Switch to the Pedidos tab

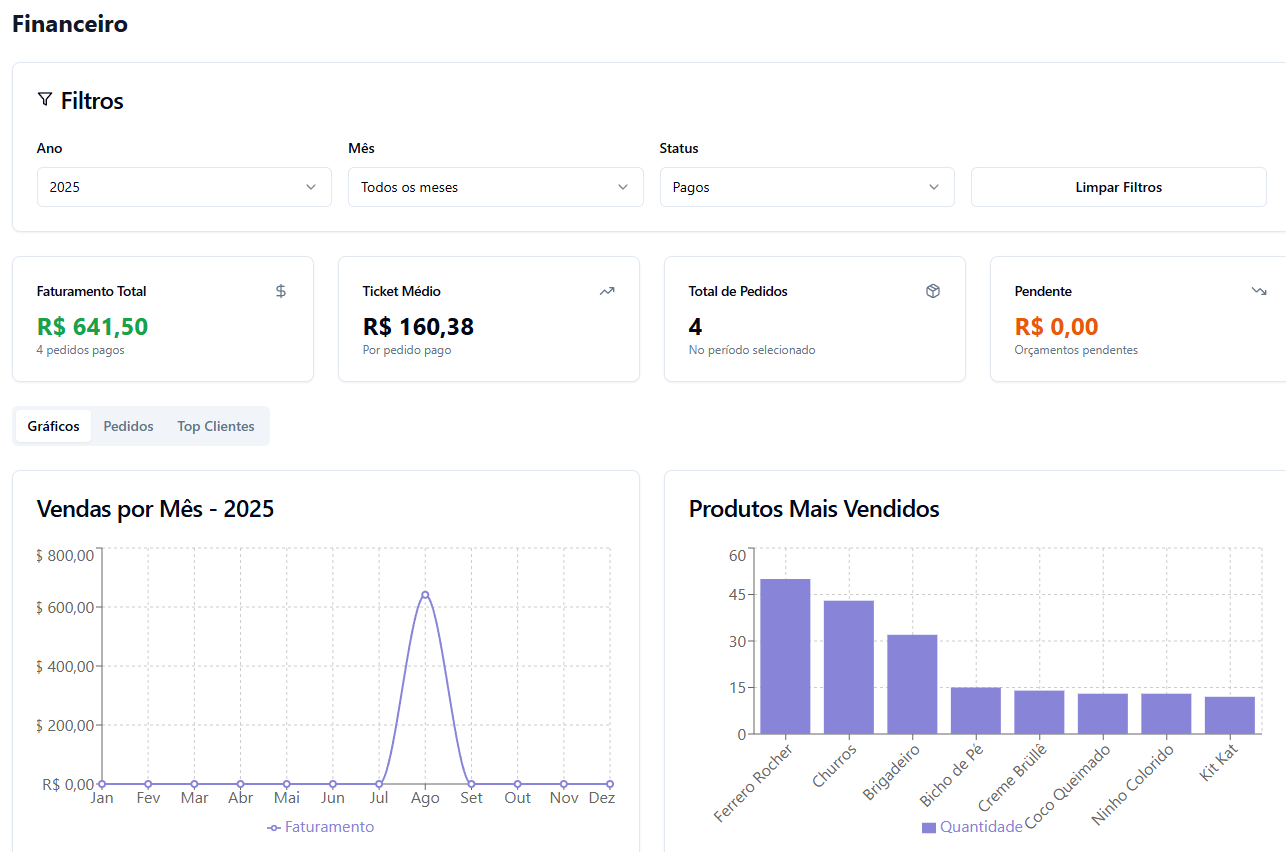pos(128,426)
